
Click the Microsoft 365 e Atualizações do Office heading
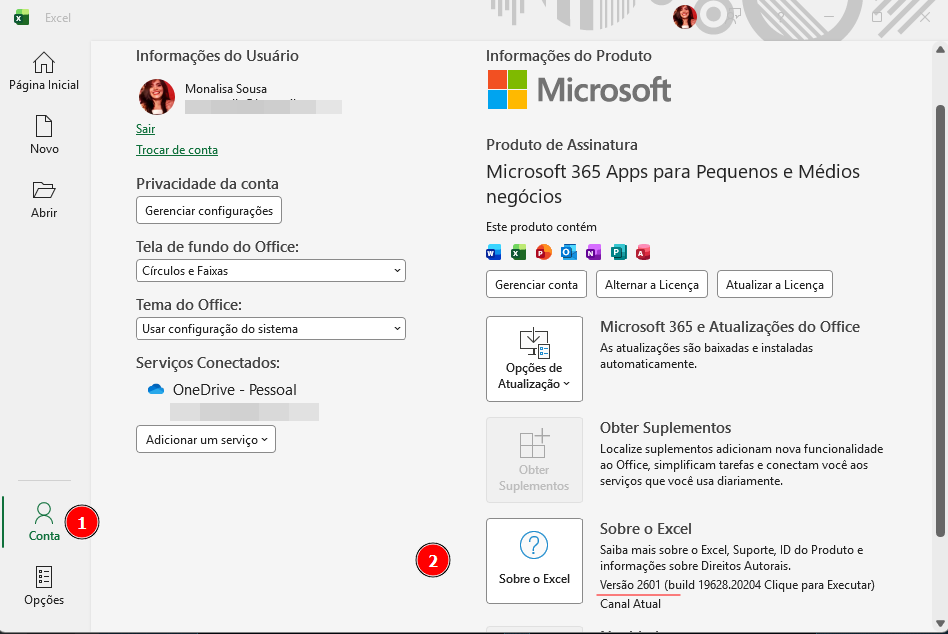click(730, 327)
